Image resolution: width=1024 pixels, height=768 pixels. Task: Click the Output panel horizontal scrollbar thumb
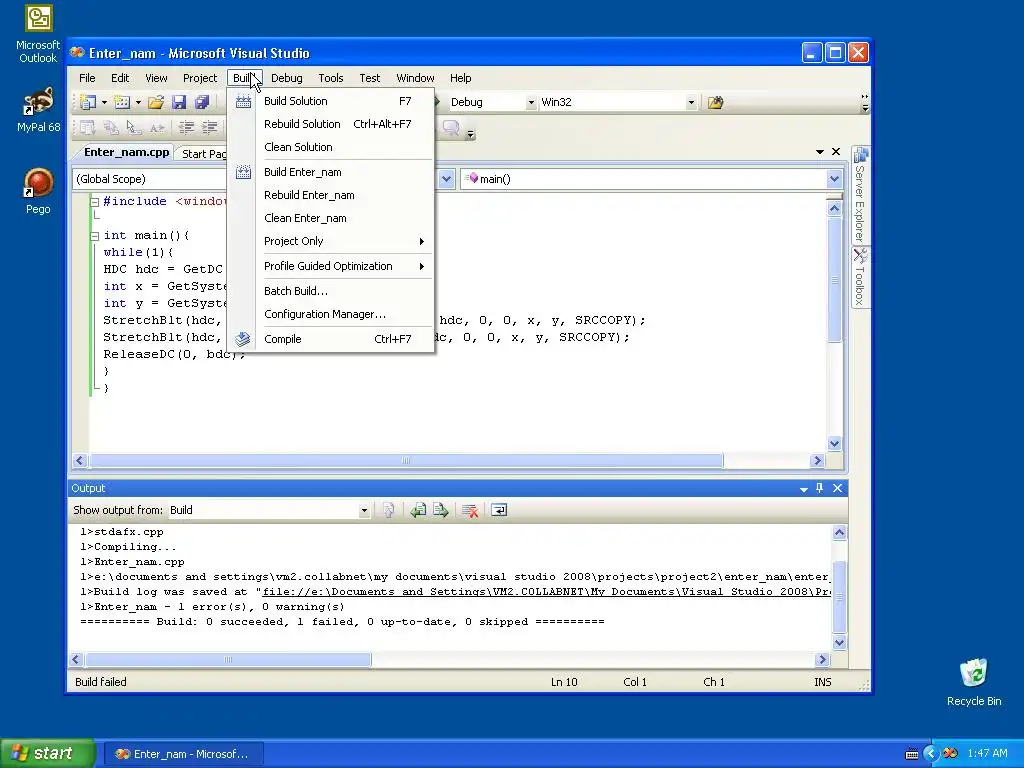tap(229, 660)
